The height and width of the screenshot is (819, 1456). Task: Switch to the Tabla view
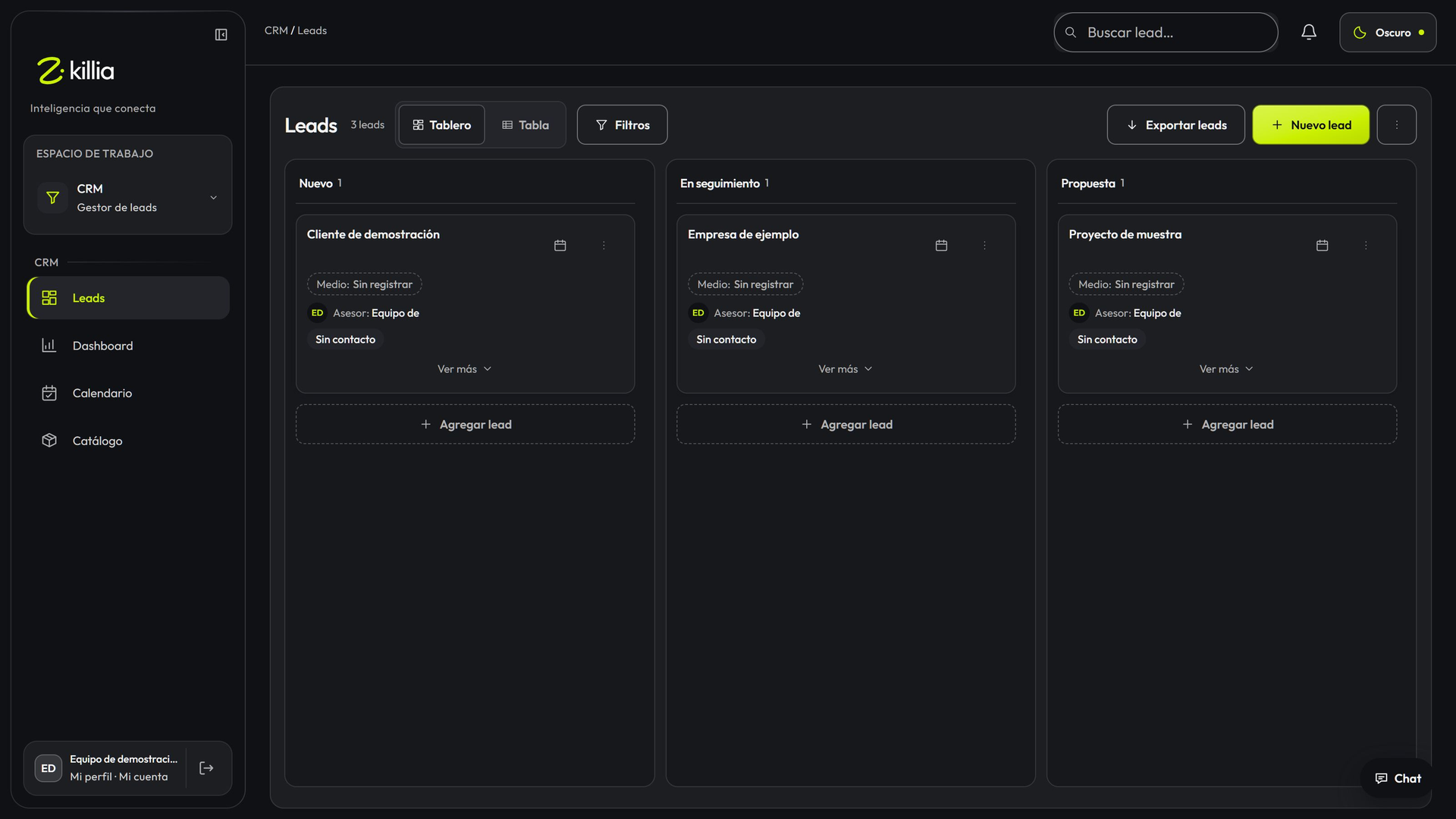pyautogui.click(x=526, y=125)
